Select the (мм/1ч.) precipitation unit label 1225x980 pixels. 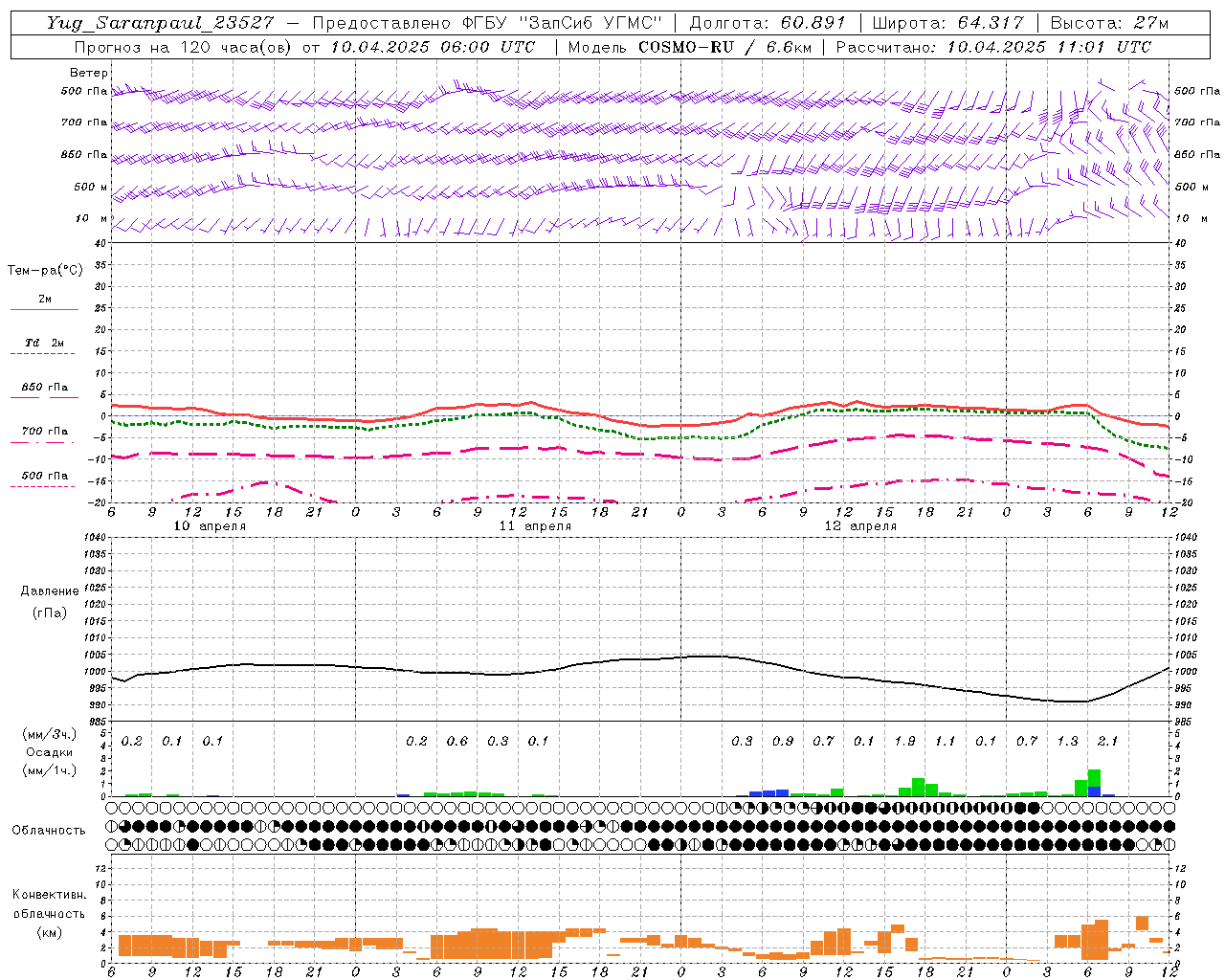[x=50, y=770]
